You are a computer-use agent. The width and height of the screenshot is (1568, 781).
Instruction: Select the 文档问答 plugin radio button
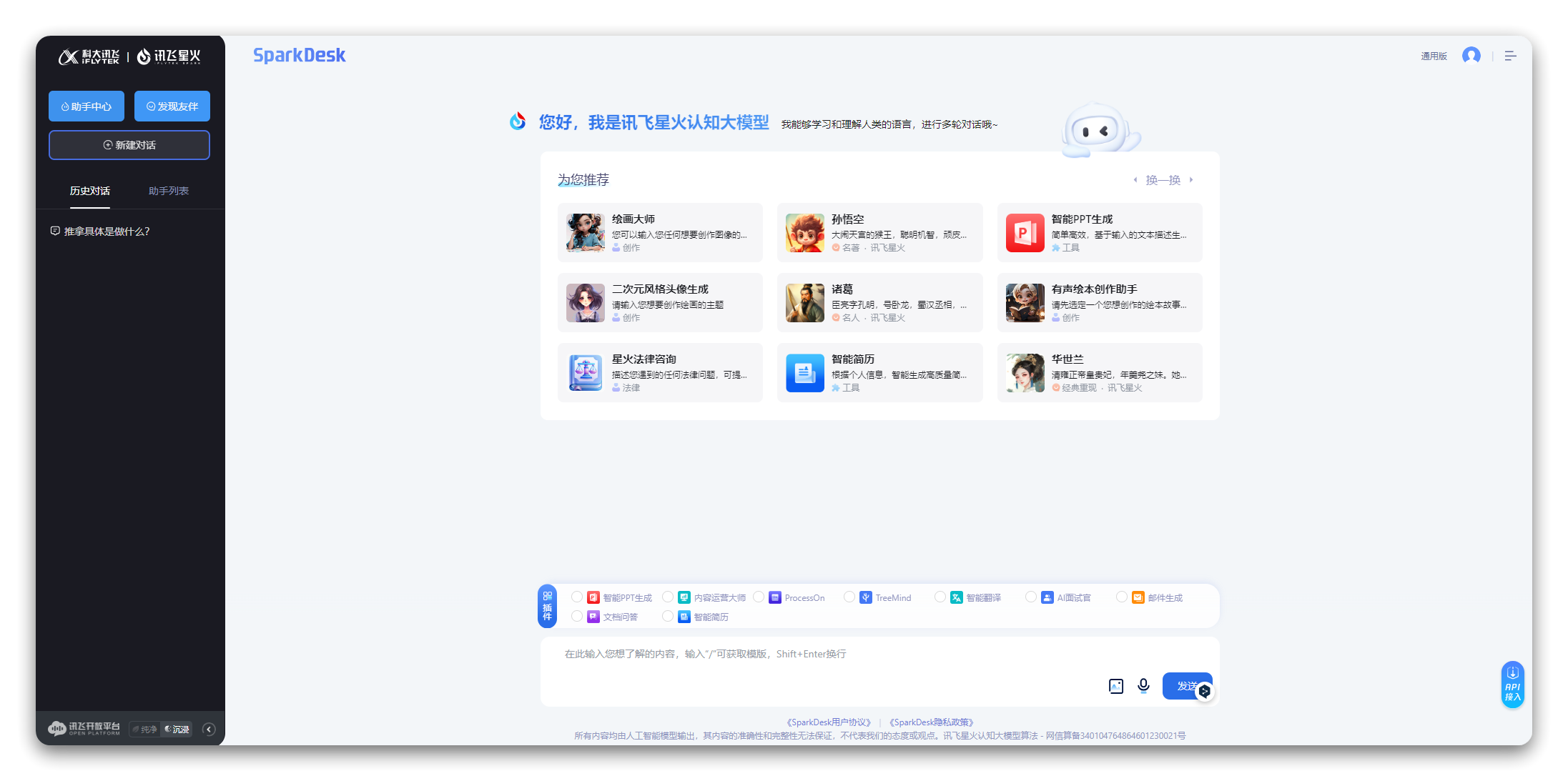tap(577, 616)
